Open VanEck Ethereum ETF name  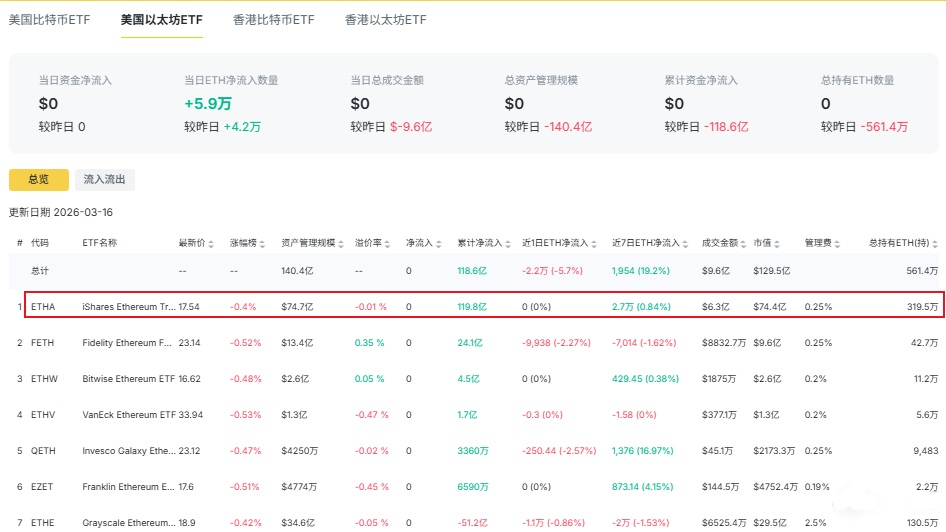[129, 415]
